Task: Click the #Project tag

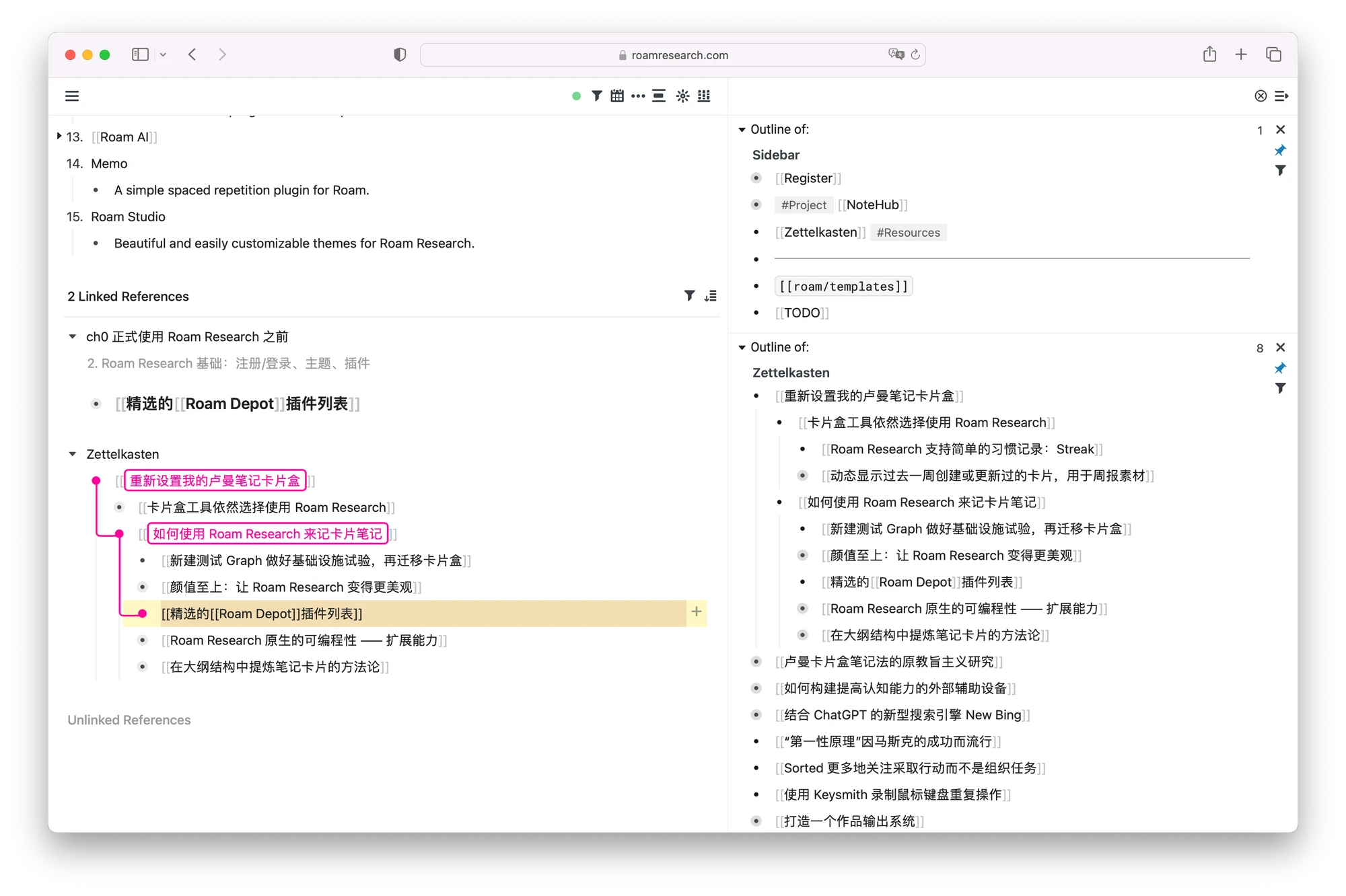Action: point(804,205)
